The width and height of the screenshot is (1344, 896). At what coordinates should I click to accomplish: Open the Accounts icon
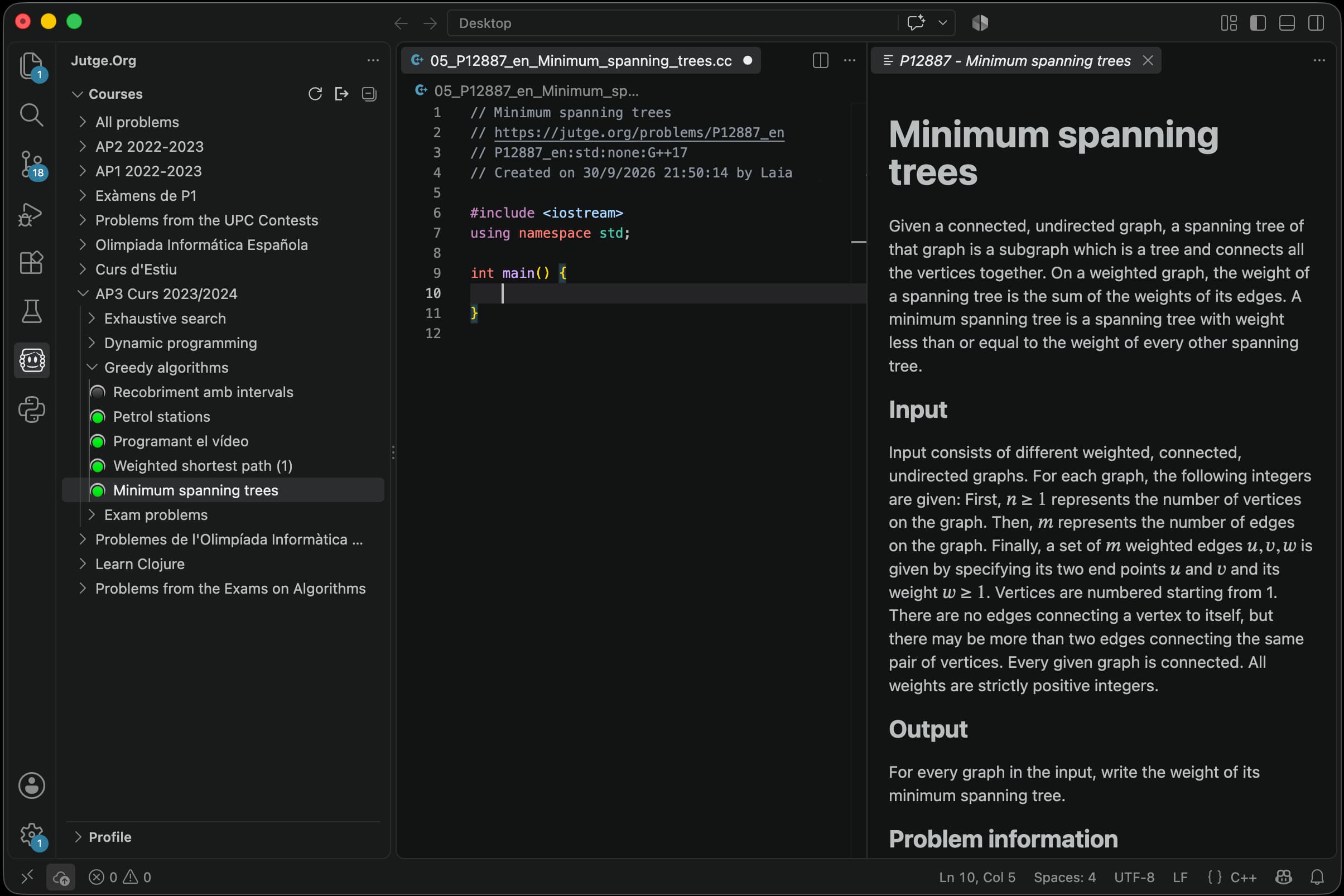point(31,785)
